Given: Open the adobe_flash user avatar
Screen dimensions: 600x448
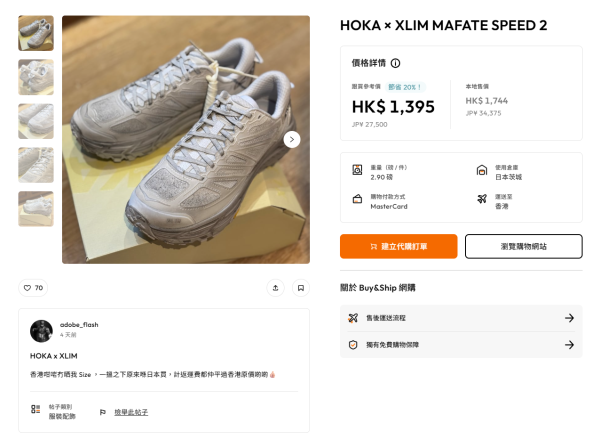Looking at the screenshot, I should [41, 331].
